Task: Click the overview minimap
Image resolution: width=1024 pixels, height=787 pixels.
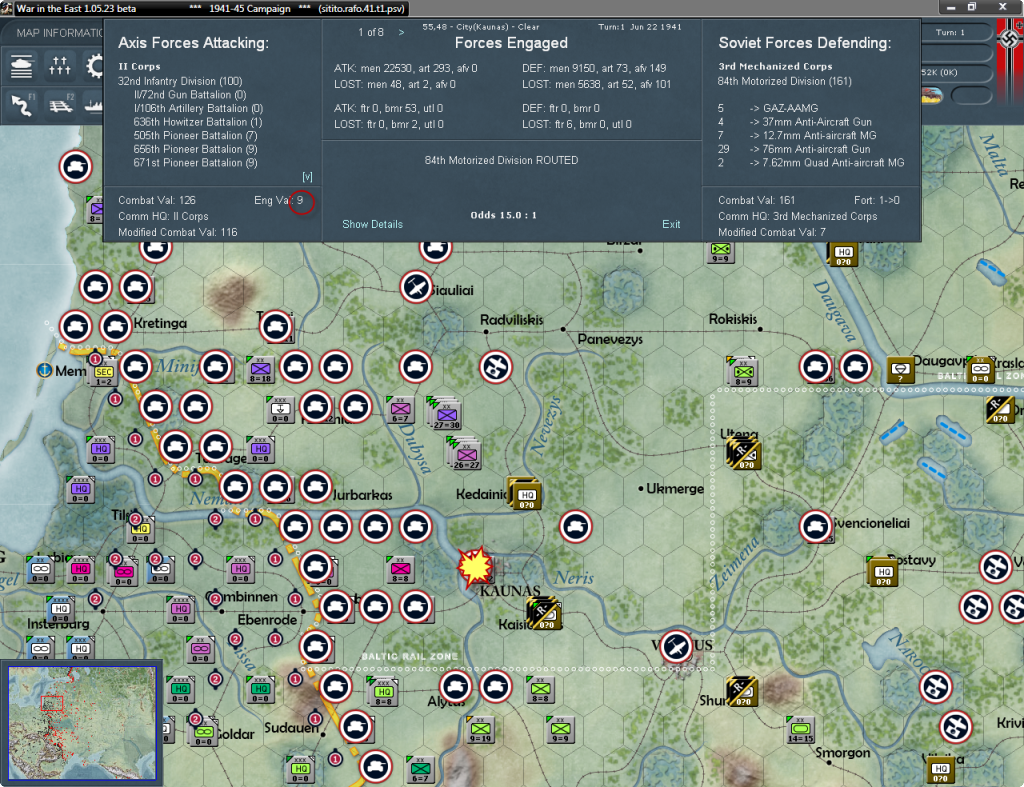Action: point(82,723)
